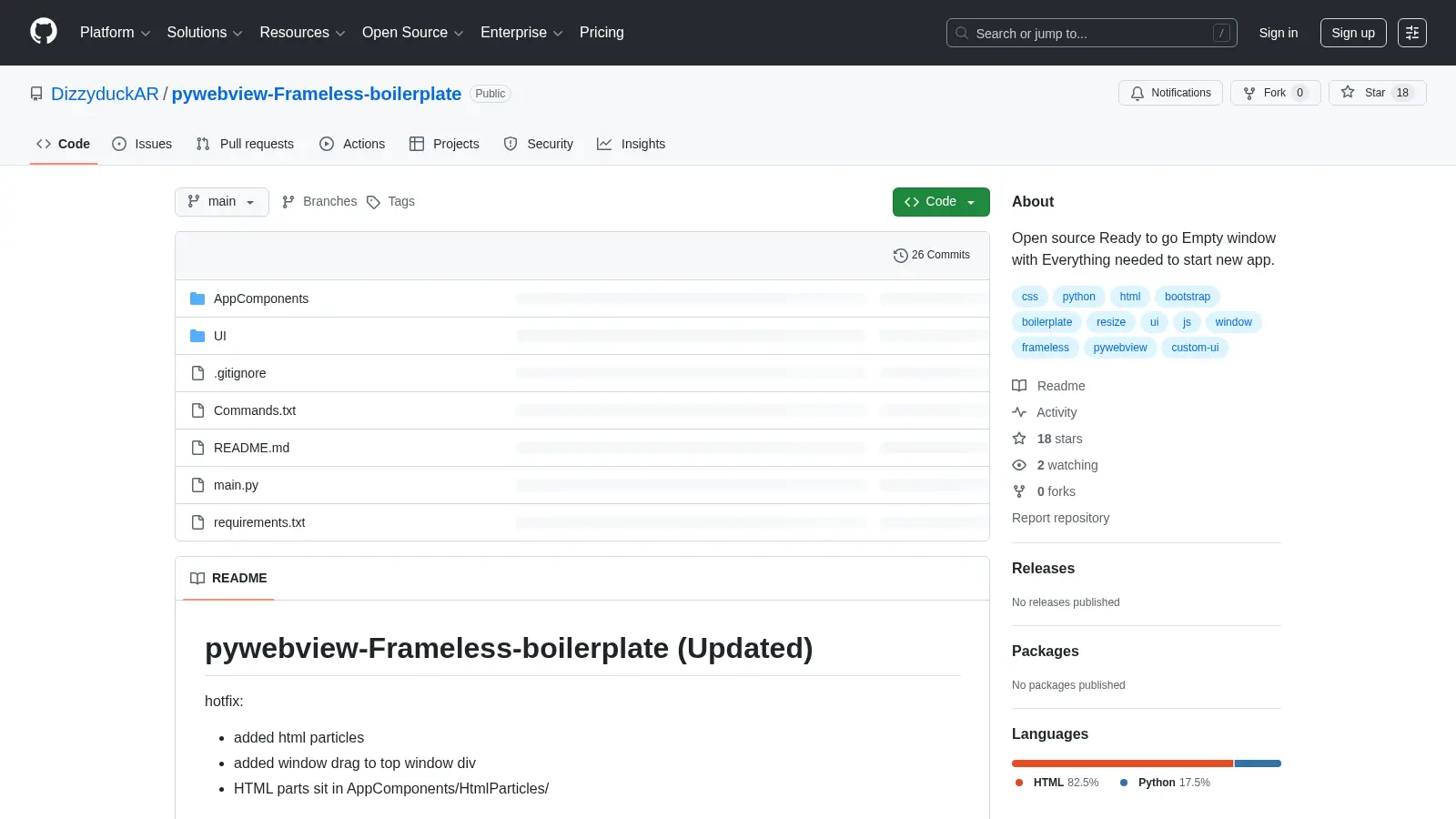The width and height of the screenshot is (1456, 819).
Task: Click the Fork icon
Action: (x=1249, y=93)
